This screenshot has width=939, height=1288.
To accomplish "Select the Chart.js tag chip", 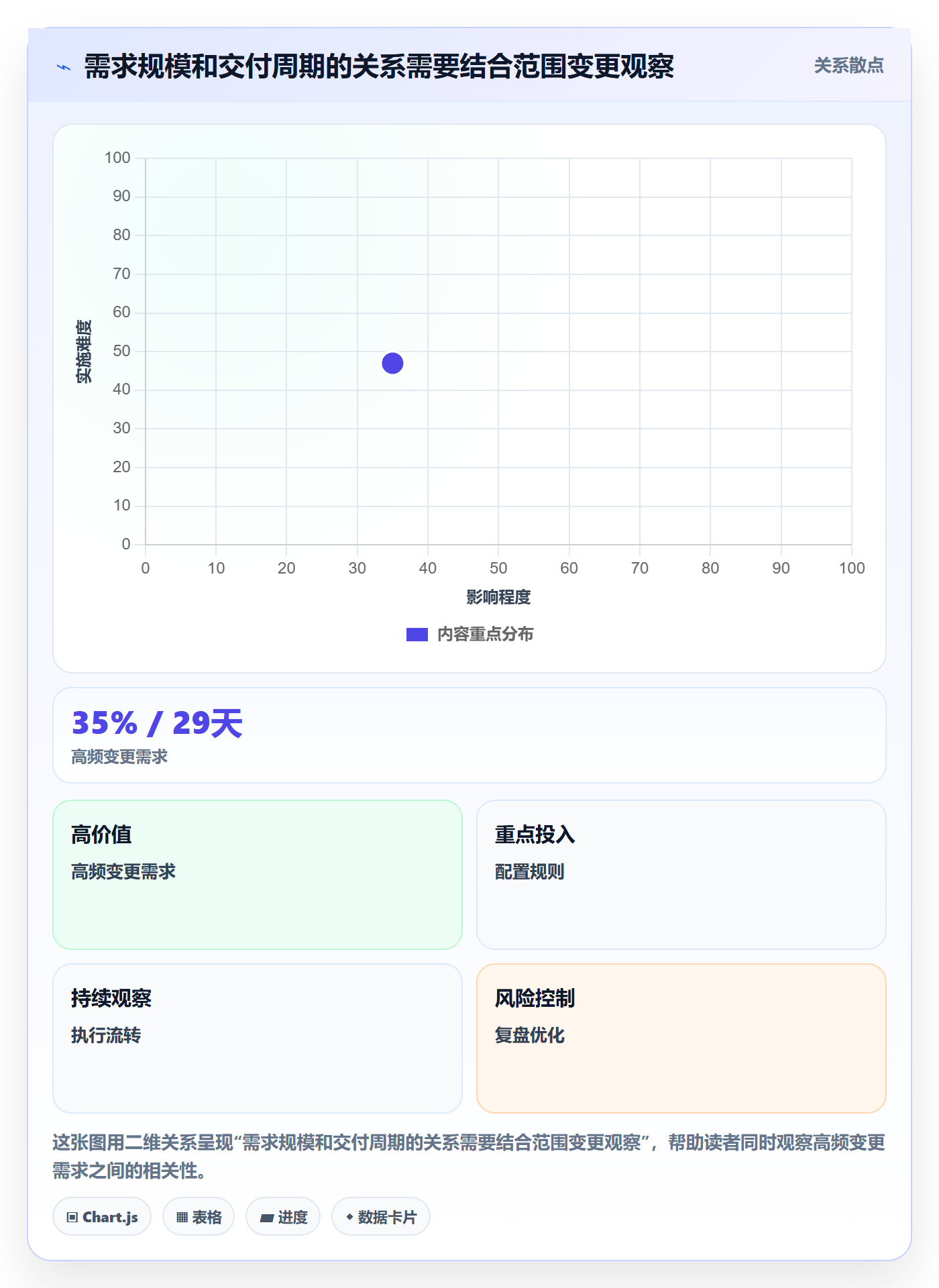I will (102, 1216).
